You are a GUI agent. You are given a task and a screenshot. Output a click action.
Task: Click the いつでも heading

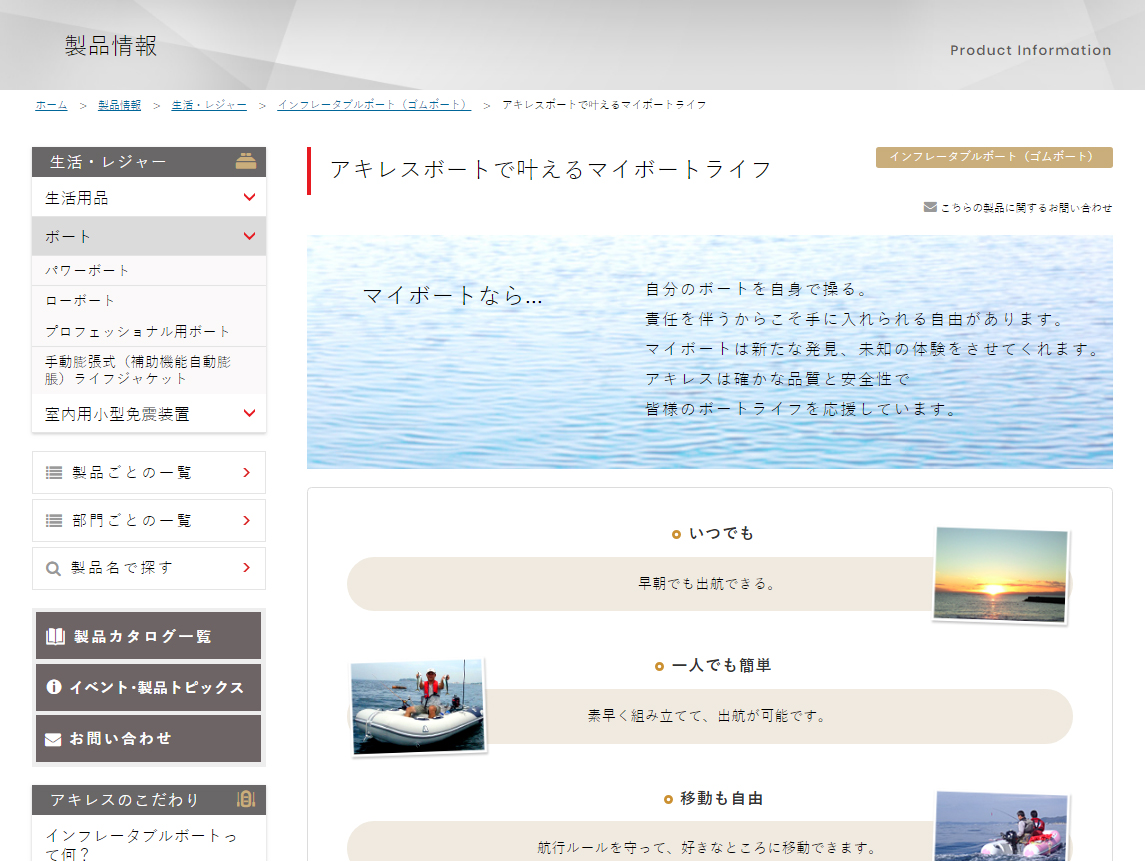click(x=721, y=533)
